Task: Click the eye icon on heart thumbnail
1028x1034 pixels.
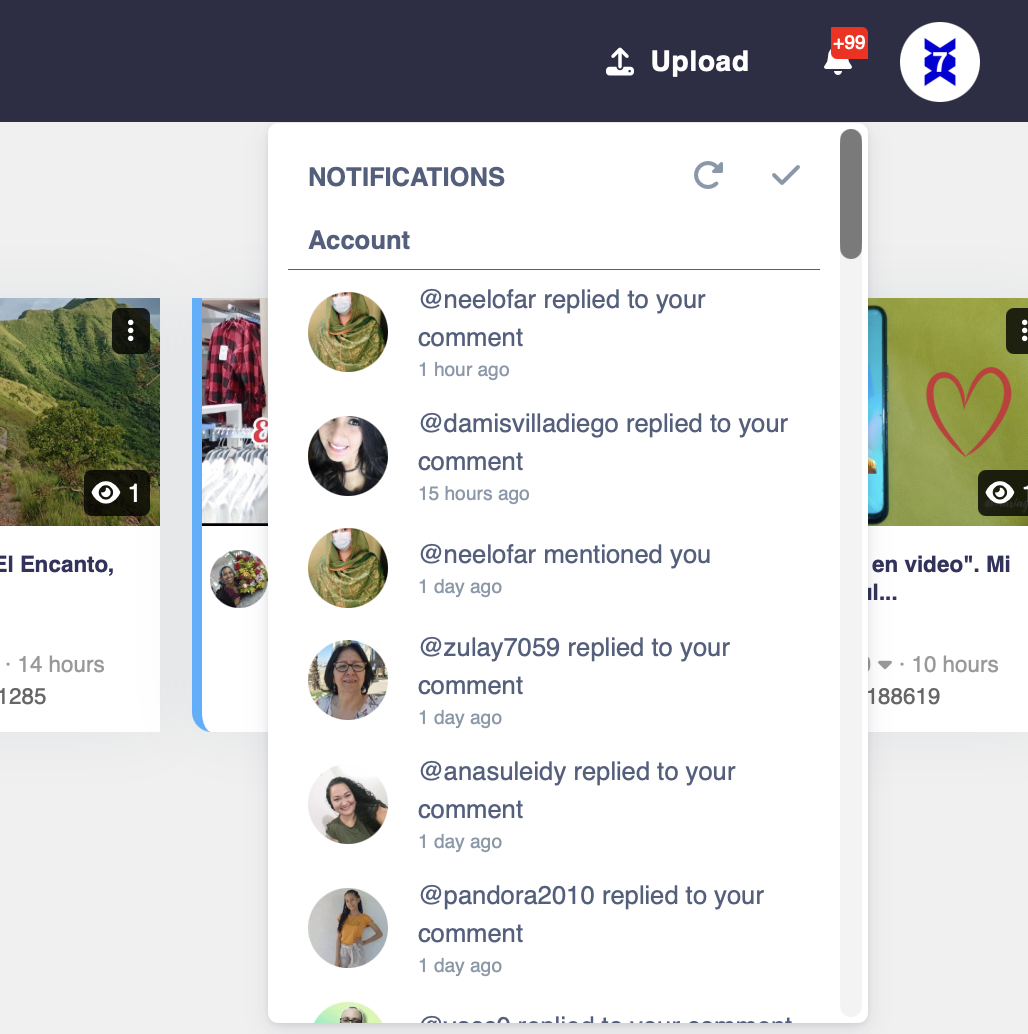Action: click(1000, 493)
